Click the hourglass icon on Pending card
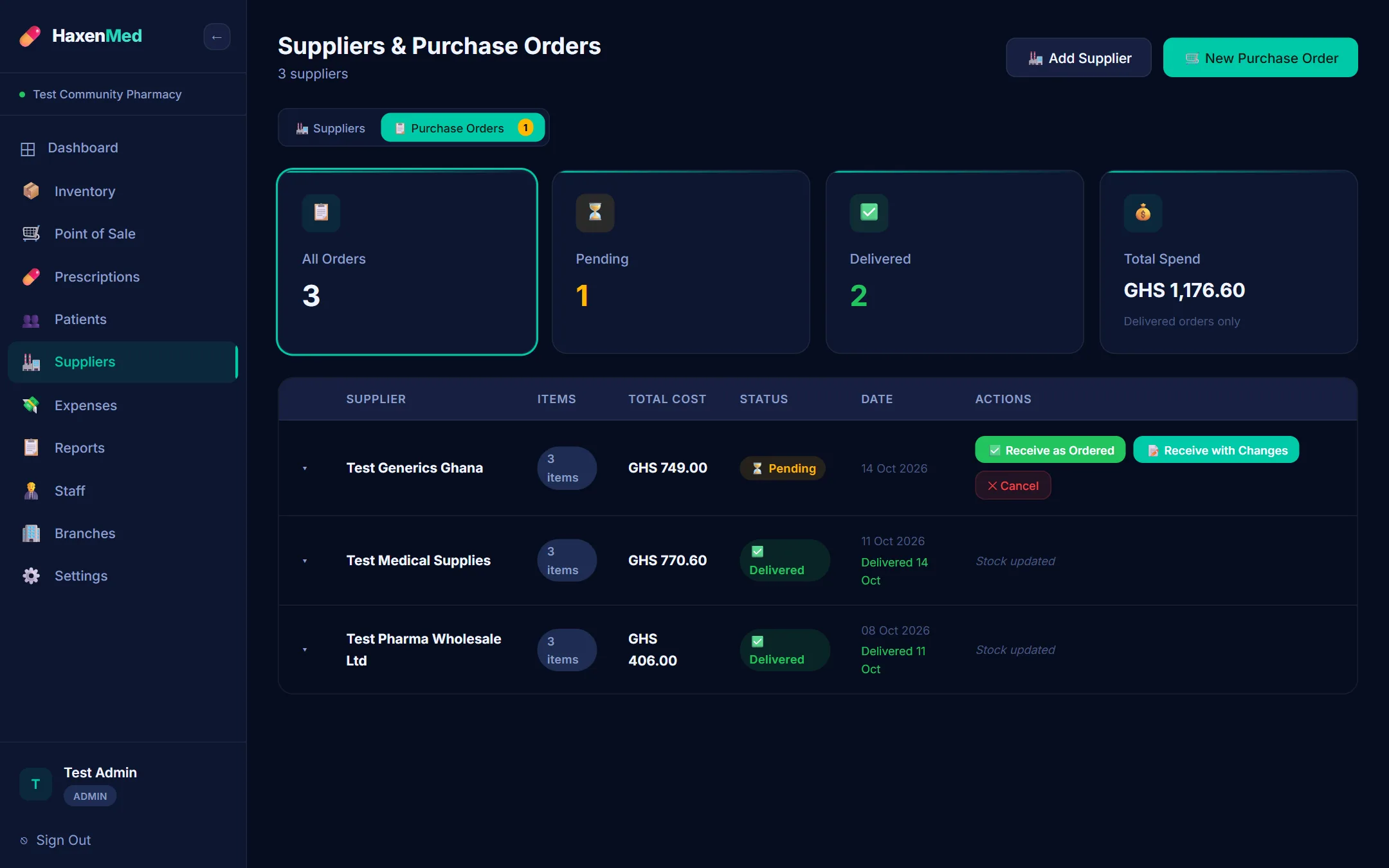The image size is (1389, 868). pyautogui.click(x=595, y=212)
